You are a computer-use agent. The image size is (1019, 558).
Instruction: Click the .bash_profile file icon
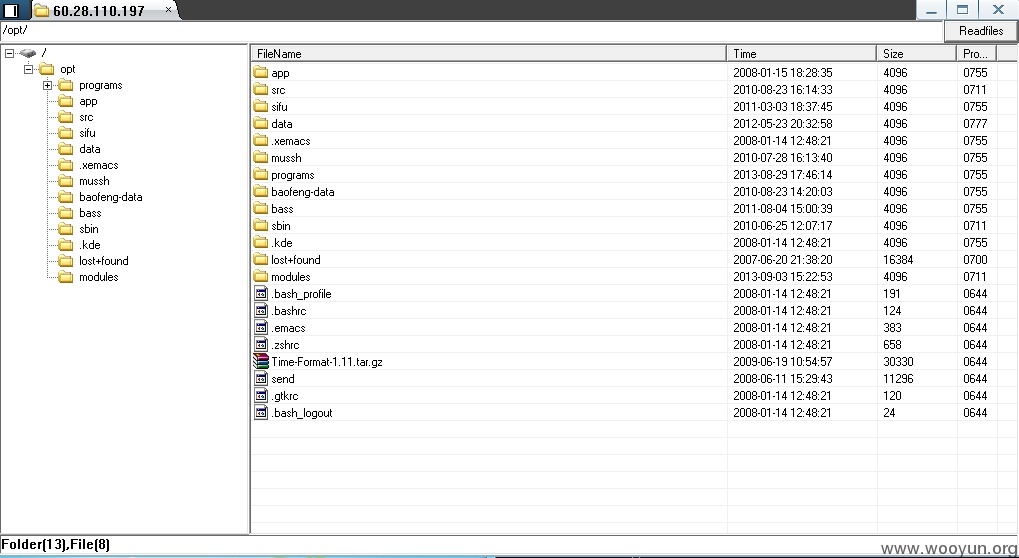click(x=261, y=294)
